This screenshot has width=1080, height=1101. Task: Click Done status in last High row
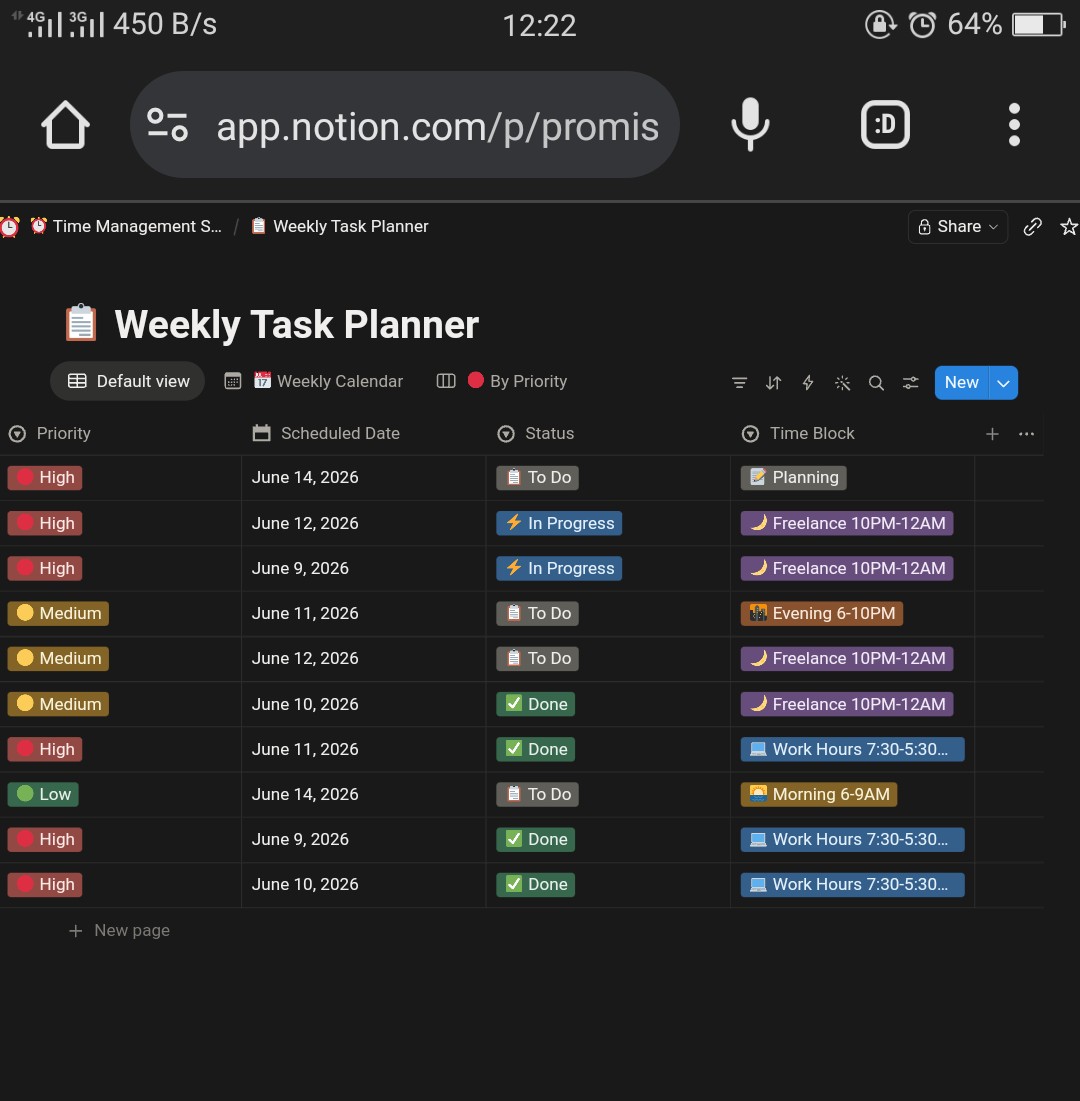click(536, 884)
